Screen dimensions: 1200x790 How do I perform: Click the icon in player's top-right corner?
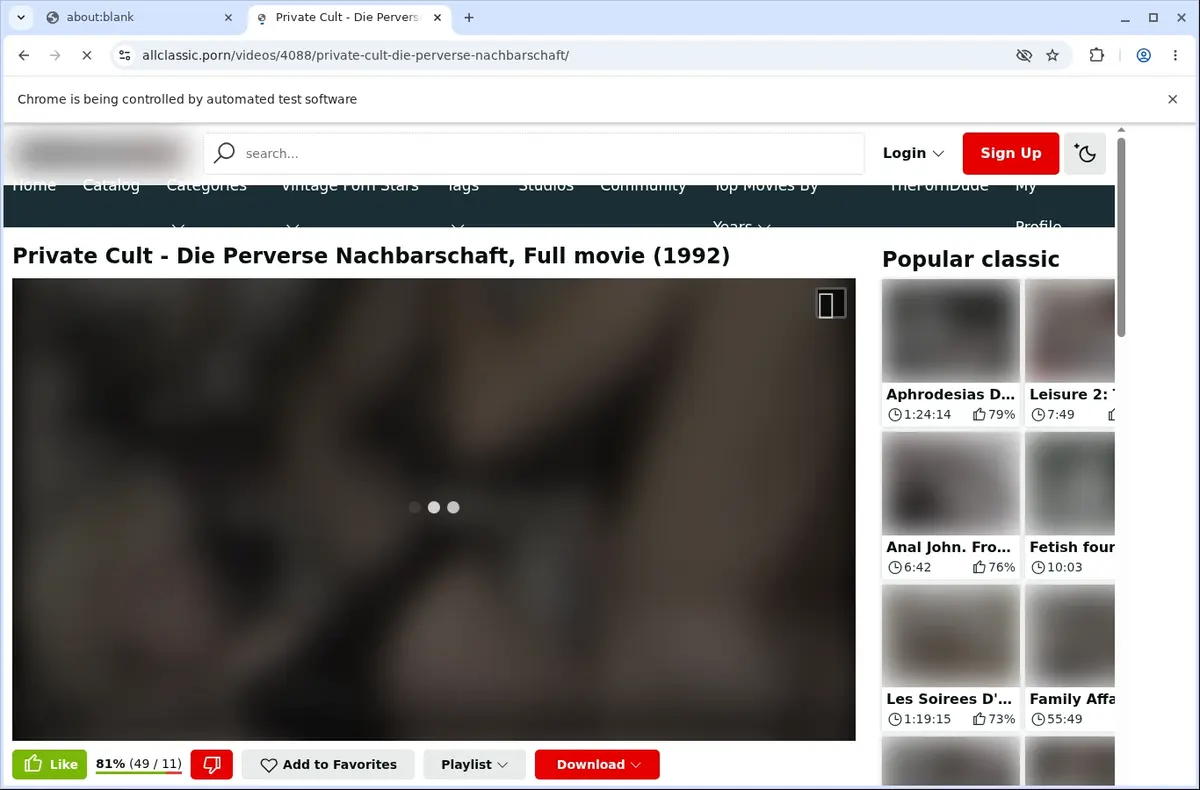(x=830, y=303)
